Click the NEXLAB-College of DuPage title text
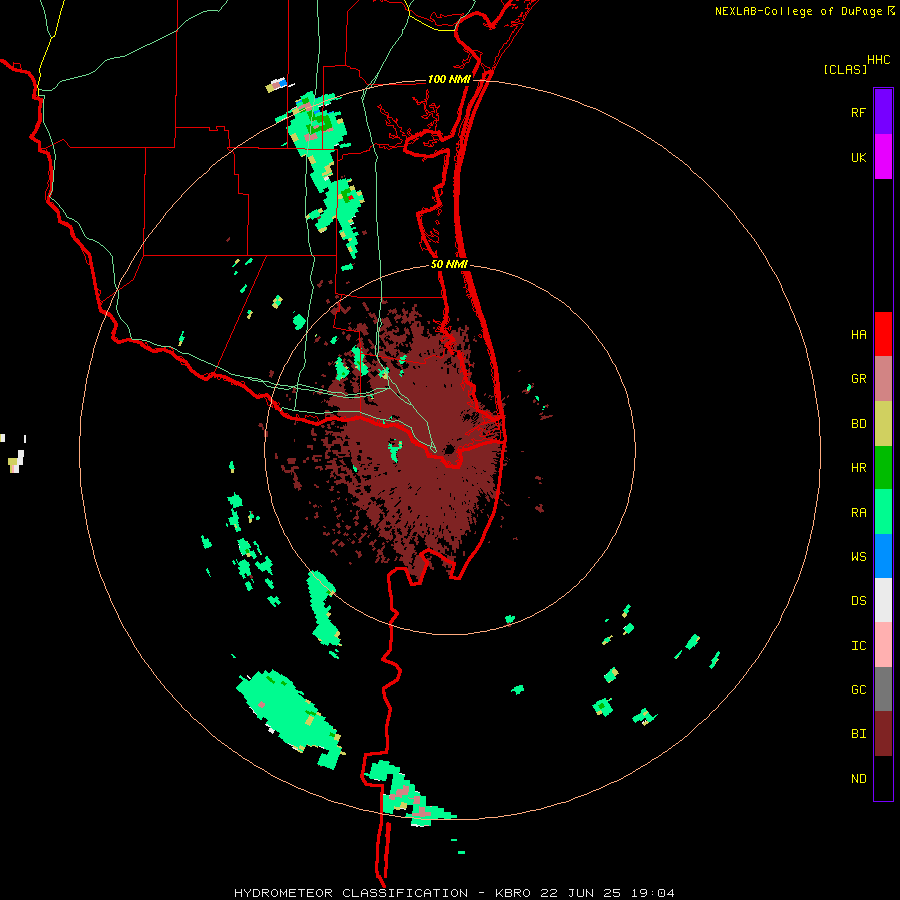The height and width of the screenshot is (900, 900). click(x=798, y=11)
